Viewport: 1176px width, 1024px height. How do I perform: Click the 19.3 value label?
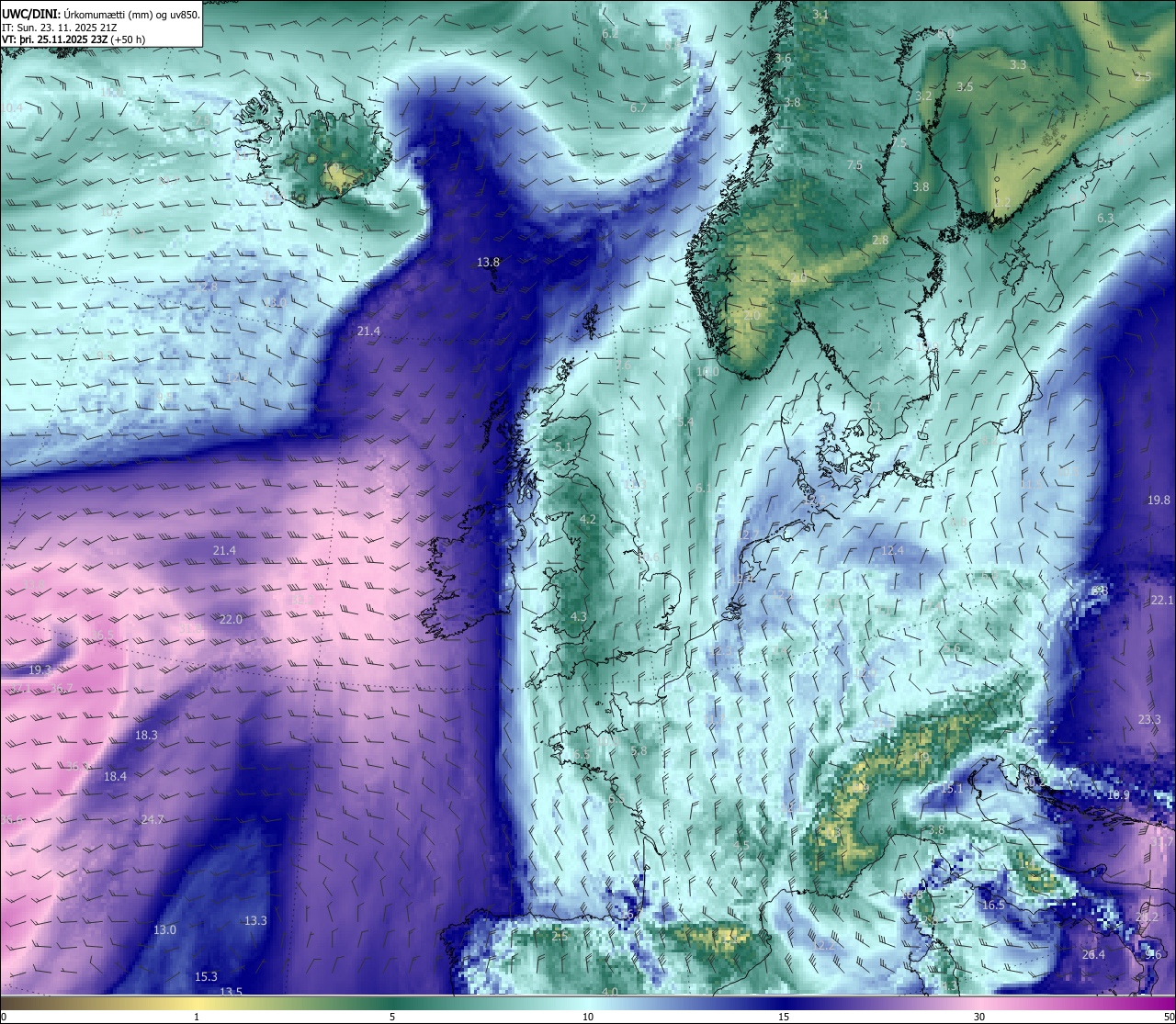[x=40, y=670]
